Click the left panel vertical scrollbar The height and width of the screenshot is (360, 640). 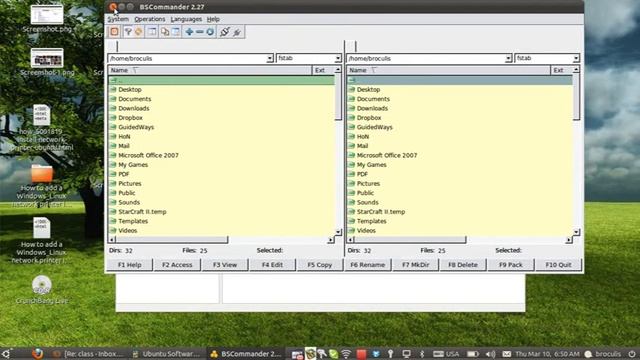click(x=338, y=97)
